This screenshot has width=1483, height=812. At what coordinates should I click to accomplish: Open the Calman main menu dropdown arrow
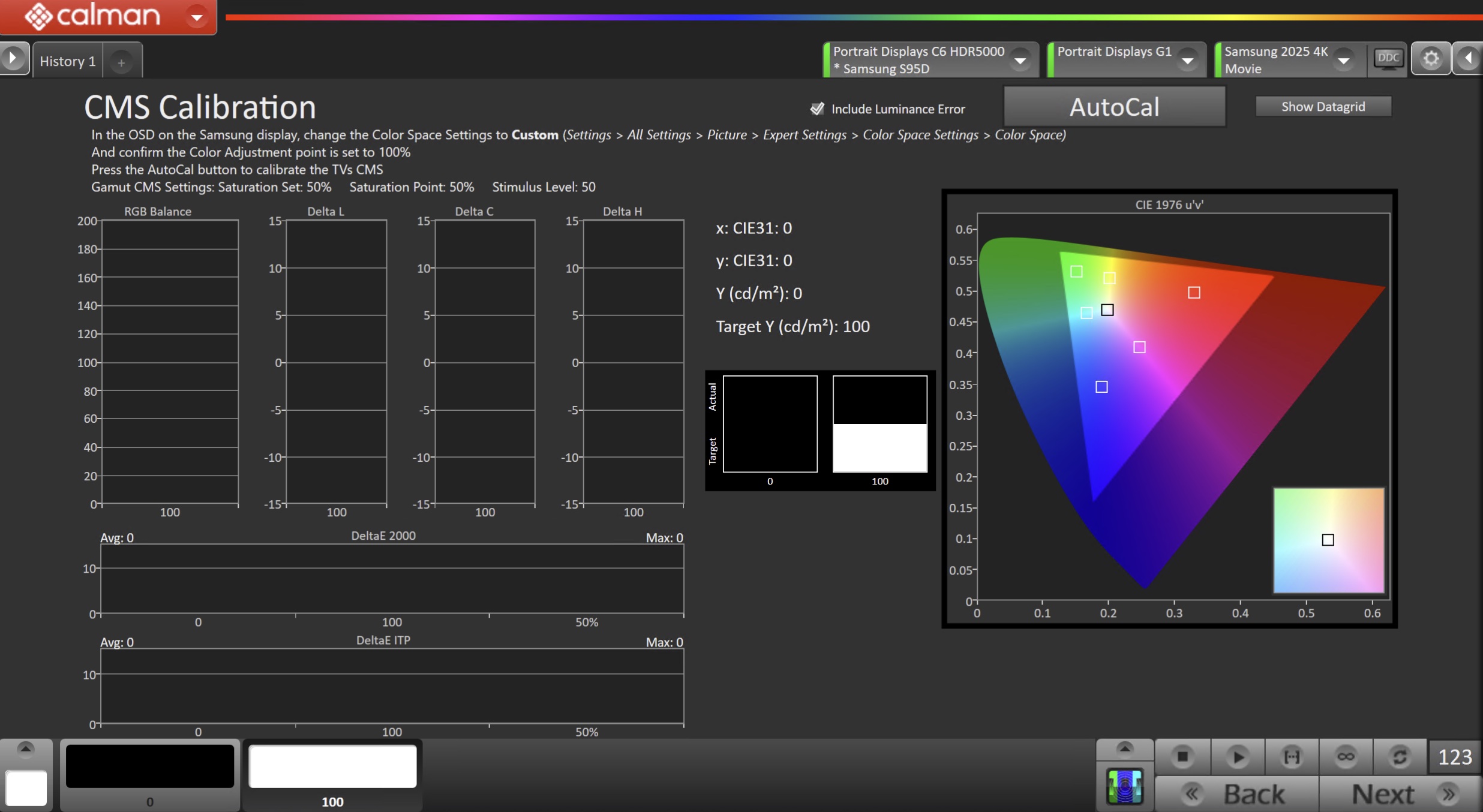pyautogui.click(x=197, y=17)
